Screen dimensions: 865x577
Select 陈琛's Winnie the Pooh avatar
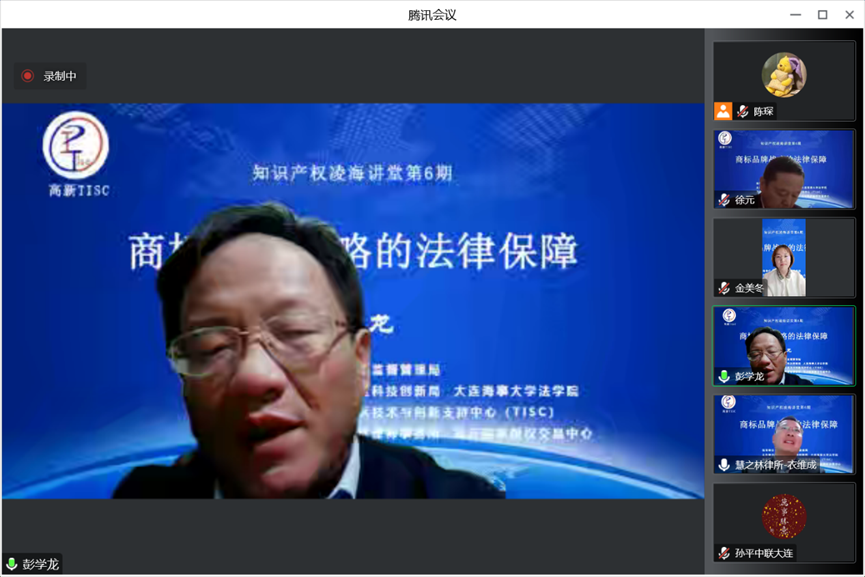click(784, 75)
